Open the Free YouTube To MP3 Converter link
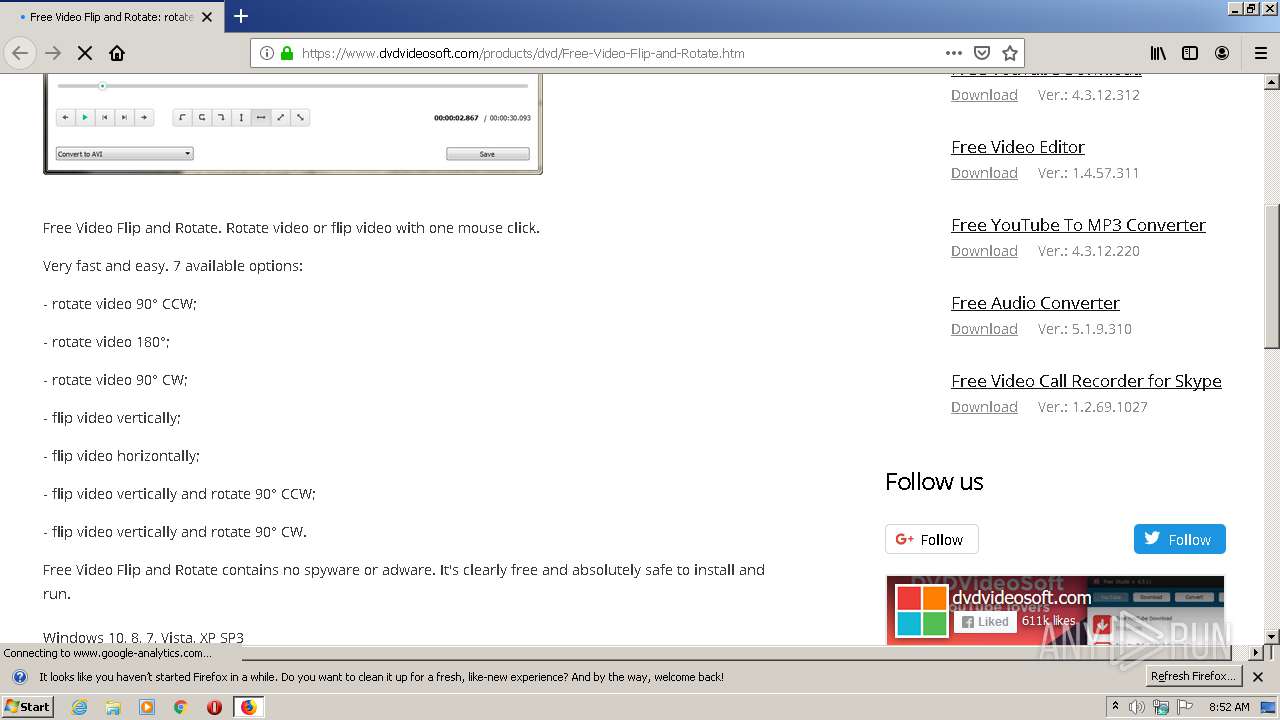 (1078, 225)
